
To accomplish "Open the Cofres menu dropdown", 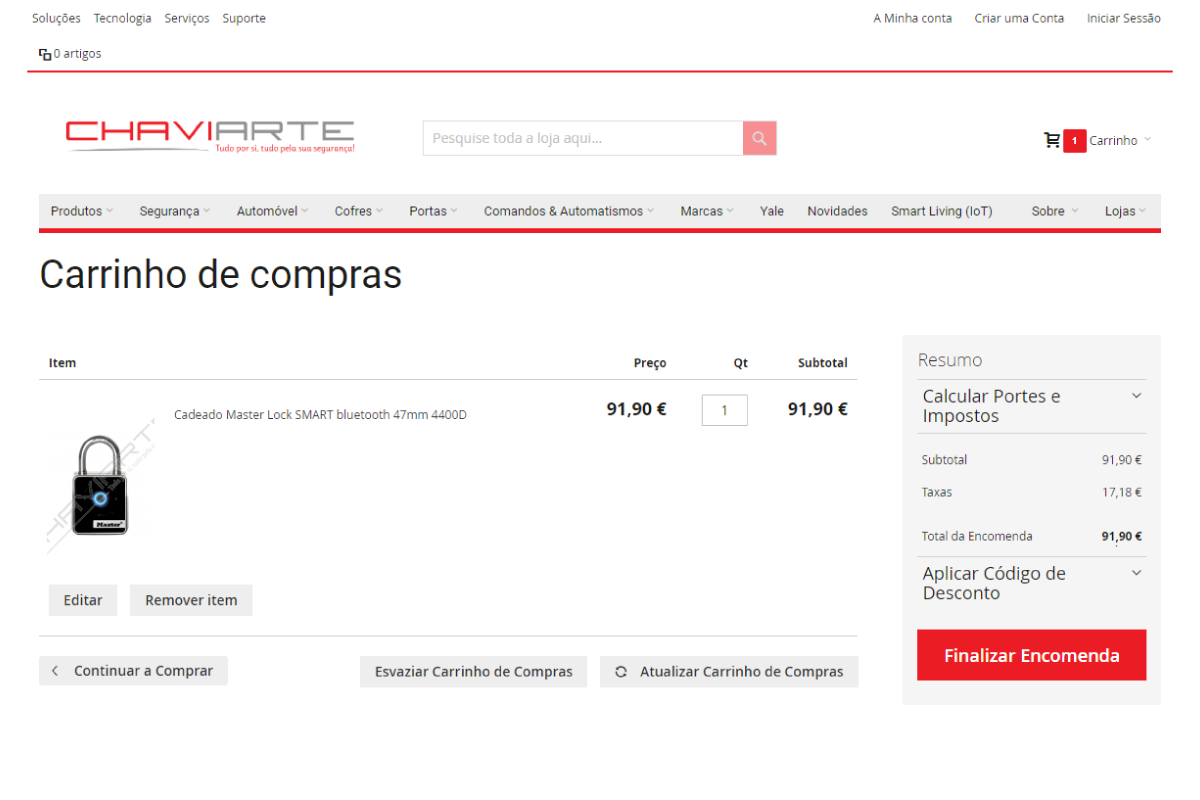I will coord(358,211).
